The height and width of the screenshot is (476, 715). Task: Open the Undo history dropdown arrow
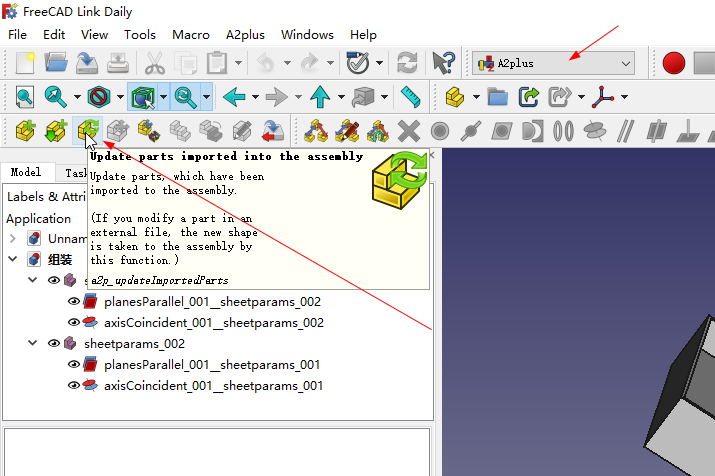click(x=287, y=63)
